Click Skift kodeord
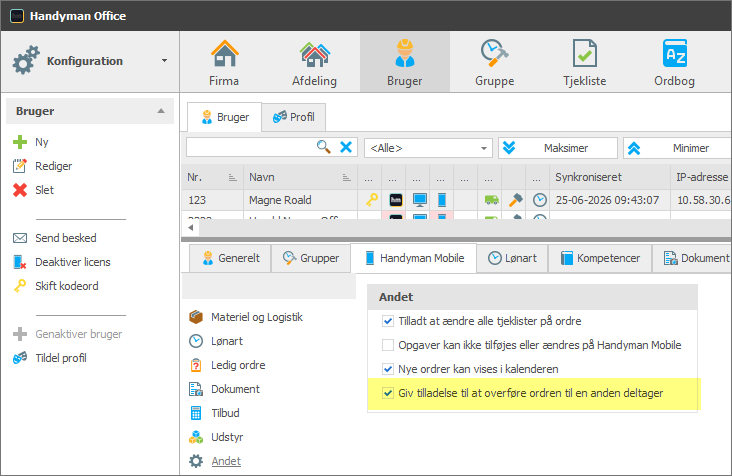 [56, 286]
